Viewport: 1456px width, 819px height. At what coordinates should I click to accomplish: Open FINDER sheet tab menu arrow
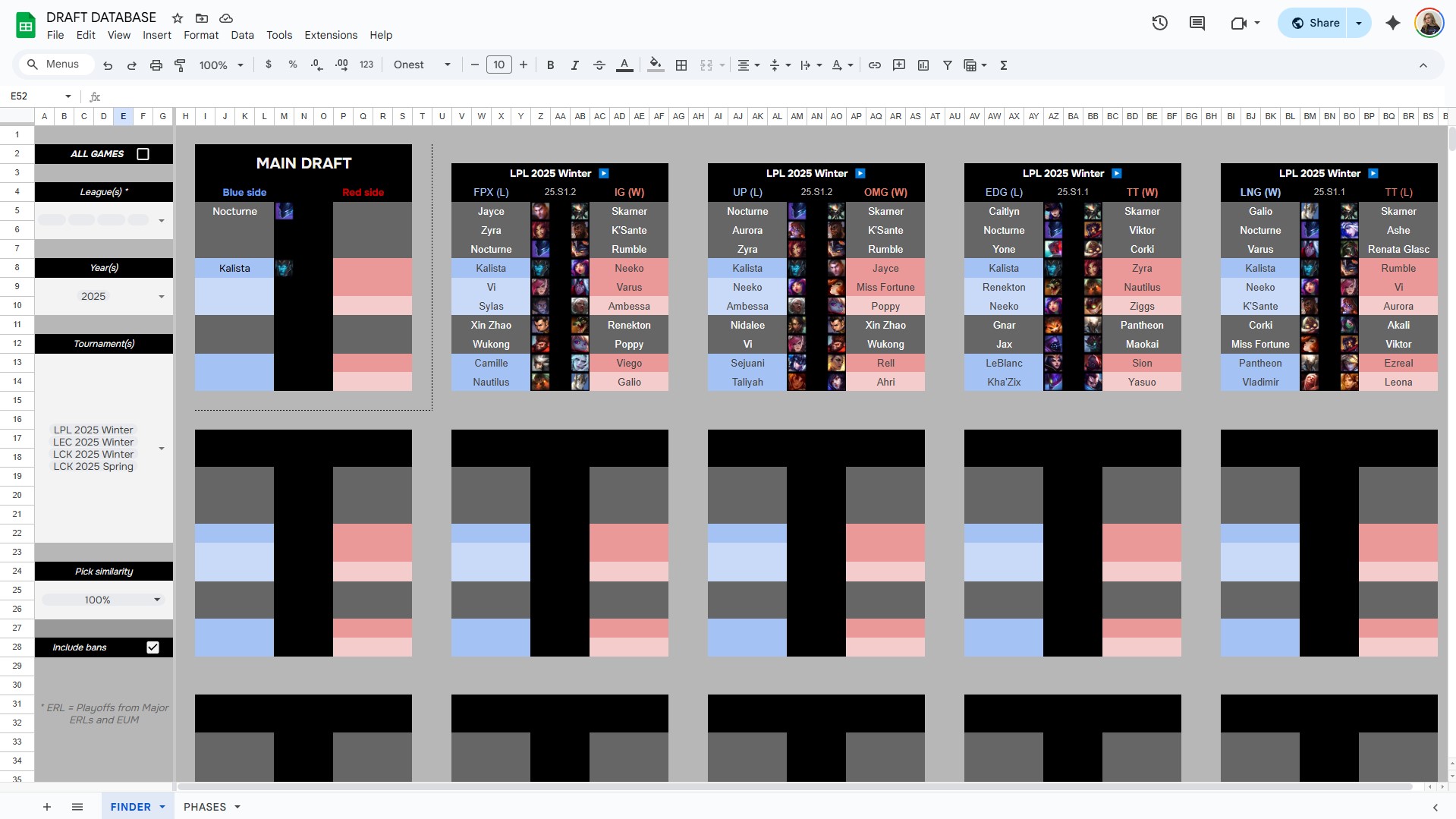coord(162,807)
